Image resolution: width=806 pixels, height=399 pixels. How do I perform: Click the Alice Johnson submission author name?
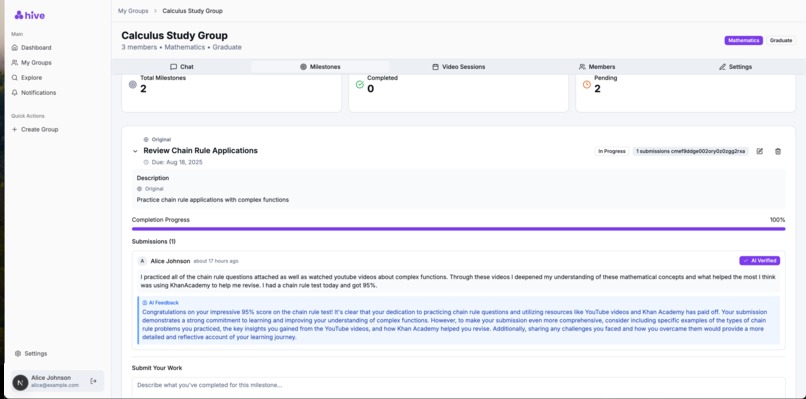point(170,261)
